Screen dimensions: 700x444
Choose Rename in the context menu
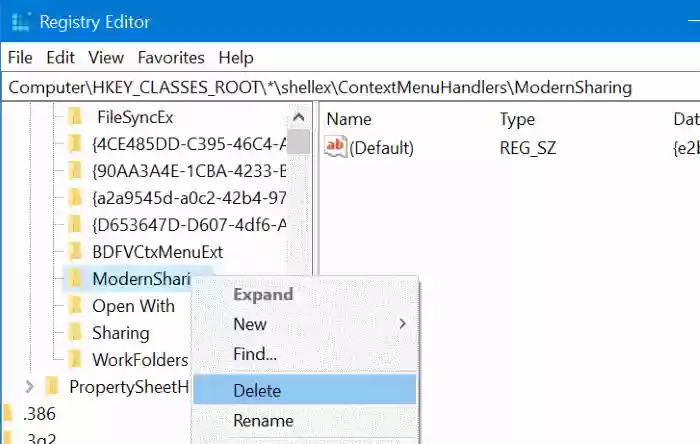(x=305, y=420)
